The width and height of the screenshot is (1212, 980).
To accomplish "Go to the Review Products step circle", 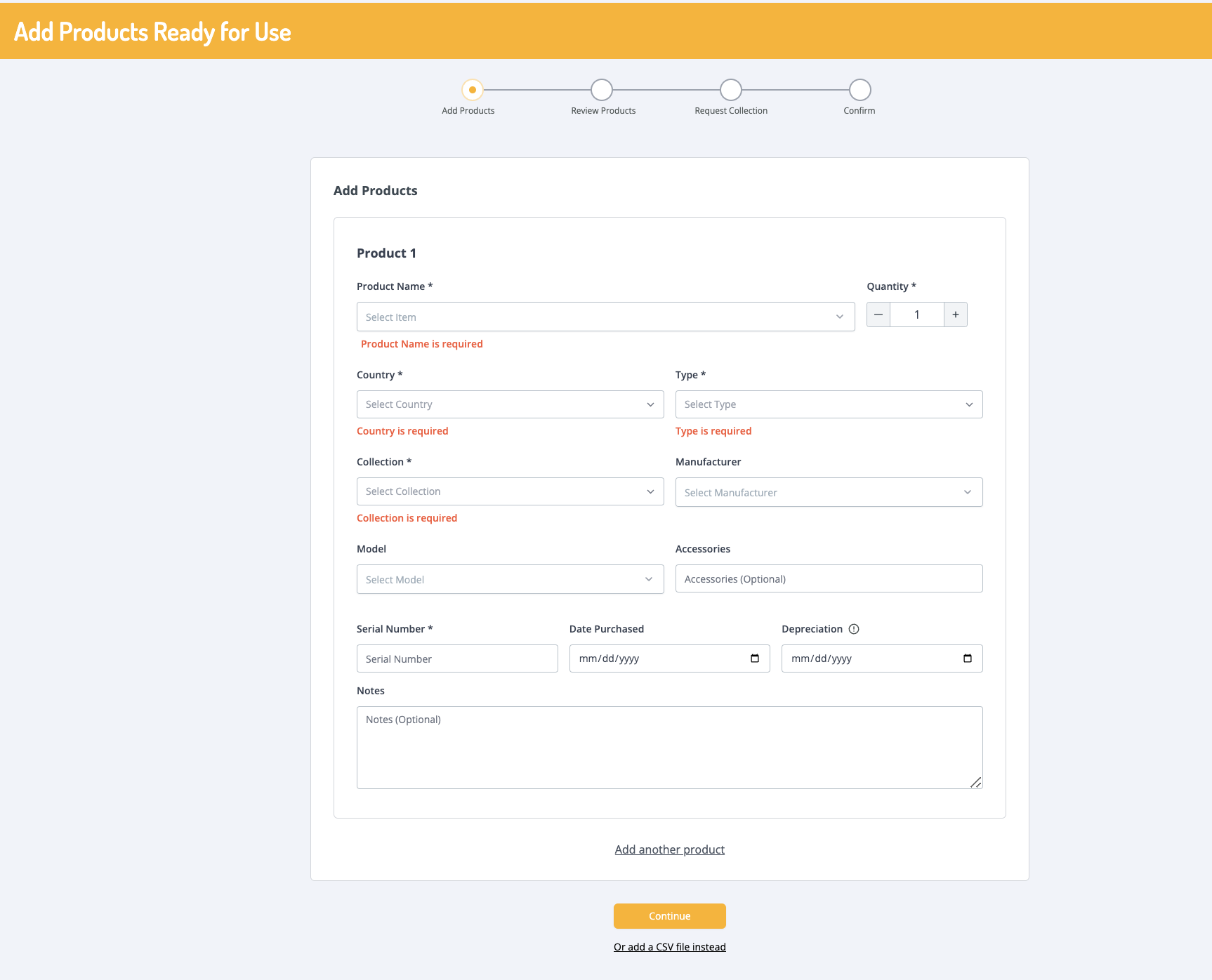I will [x=602, y=90].
